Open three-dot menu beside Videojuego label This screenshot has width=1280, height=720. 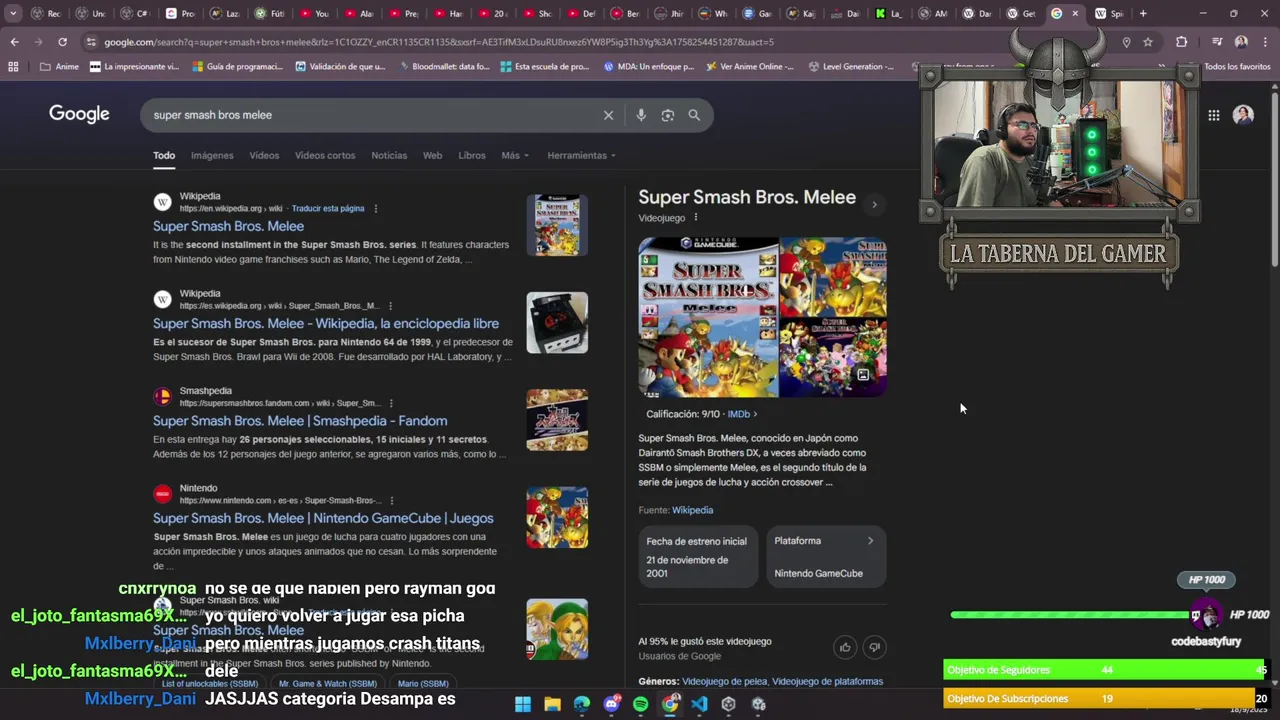click(x=696, y=217)
